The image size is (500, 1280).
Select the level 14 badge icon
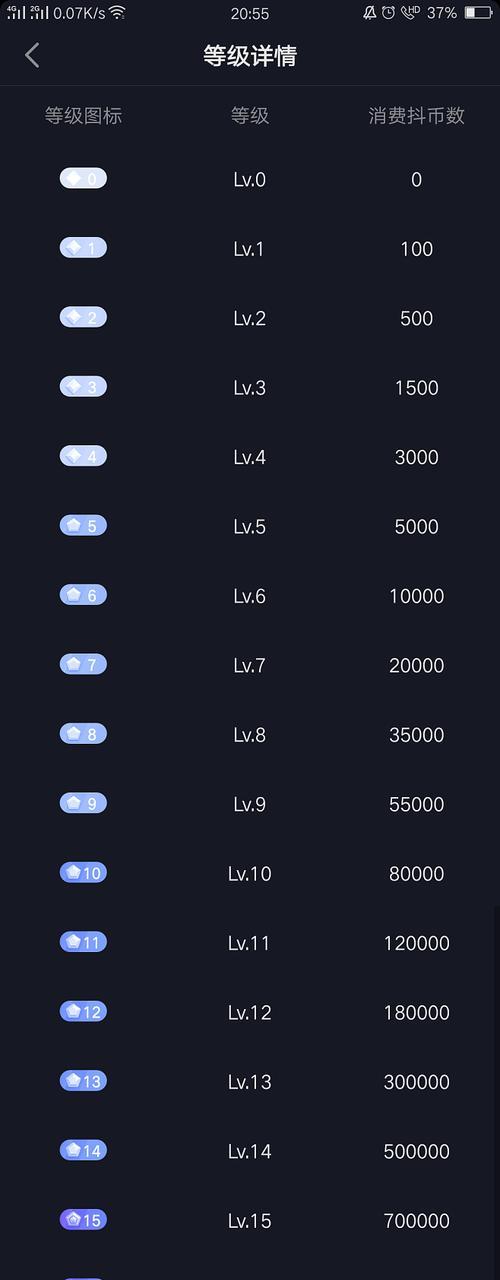click(83, 1151)
